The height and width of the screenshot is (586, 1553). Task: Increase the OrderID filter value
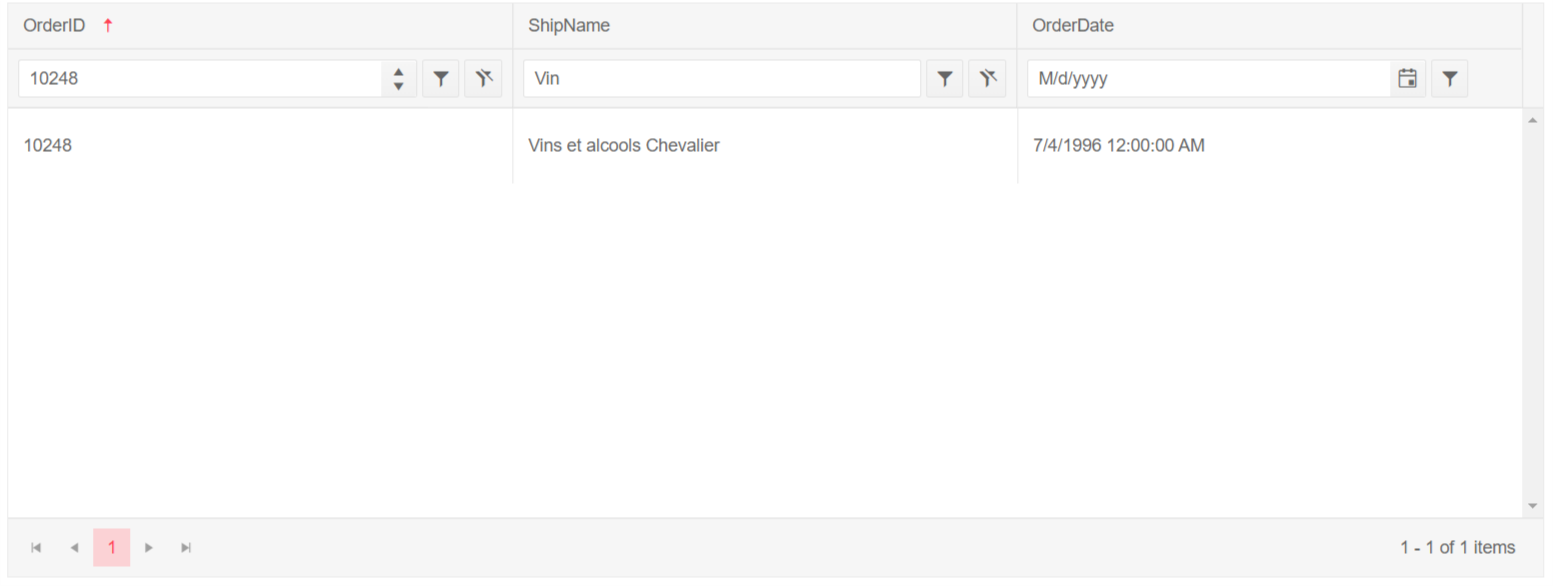coord(399,71)
